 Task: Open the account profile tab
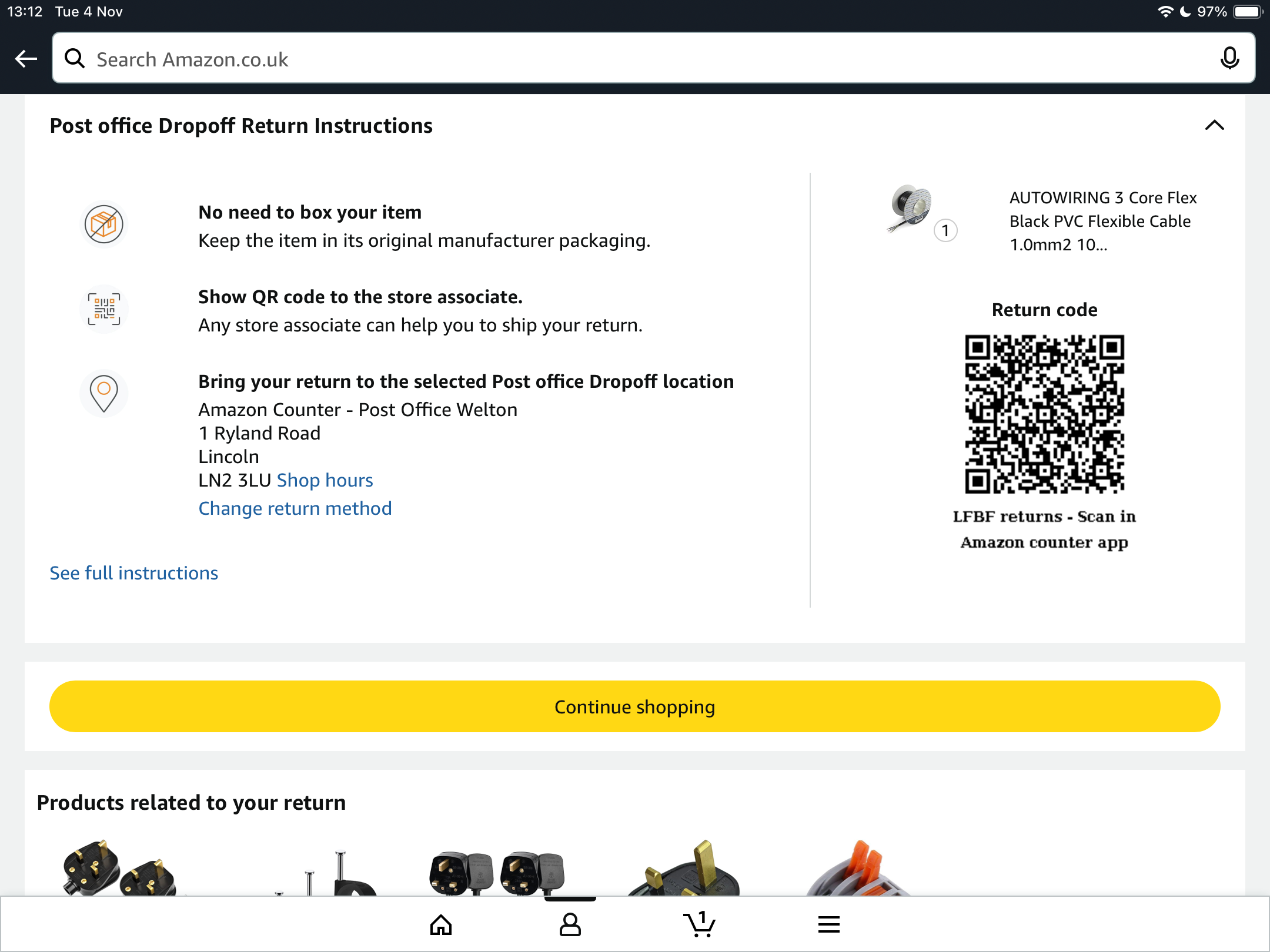click(x=570, y=924)
